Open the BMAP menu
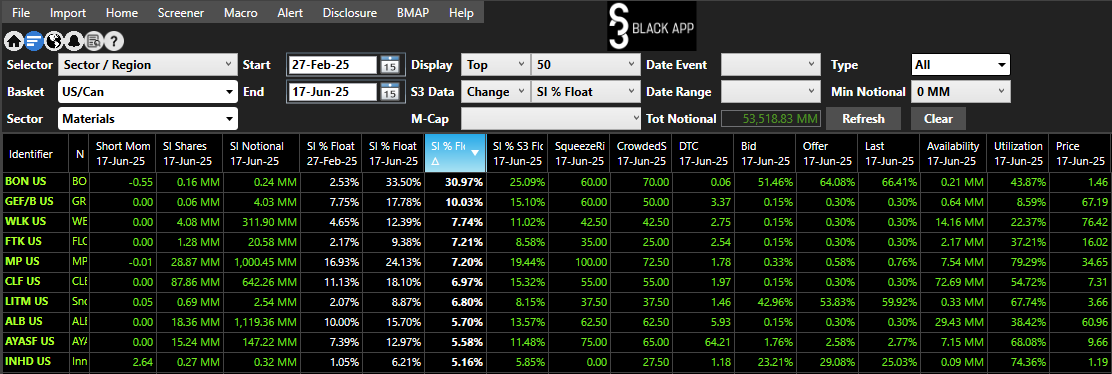1112x374 pixels. (x=413, y=13)
